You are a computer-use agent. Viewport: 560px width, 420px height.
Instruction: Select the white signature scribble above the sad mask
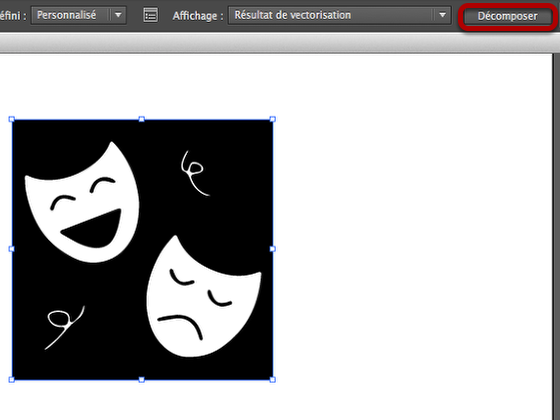tap(195, 173)
